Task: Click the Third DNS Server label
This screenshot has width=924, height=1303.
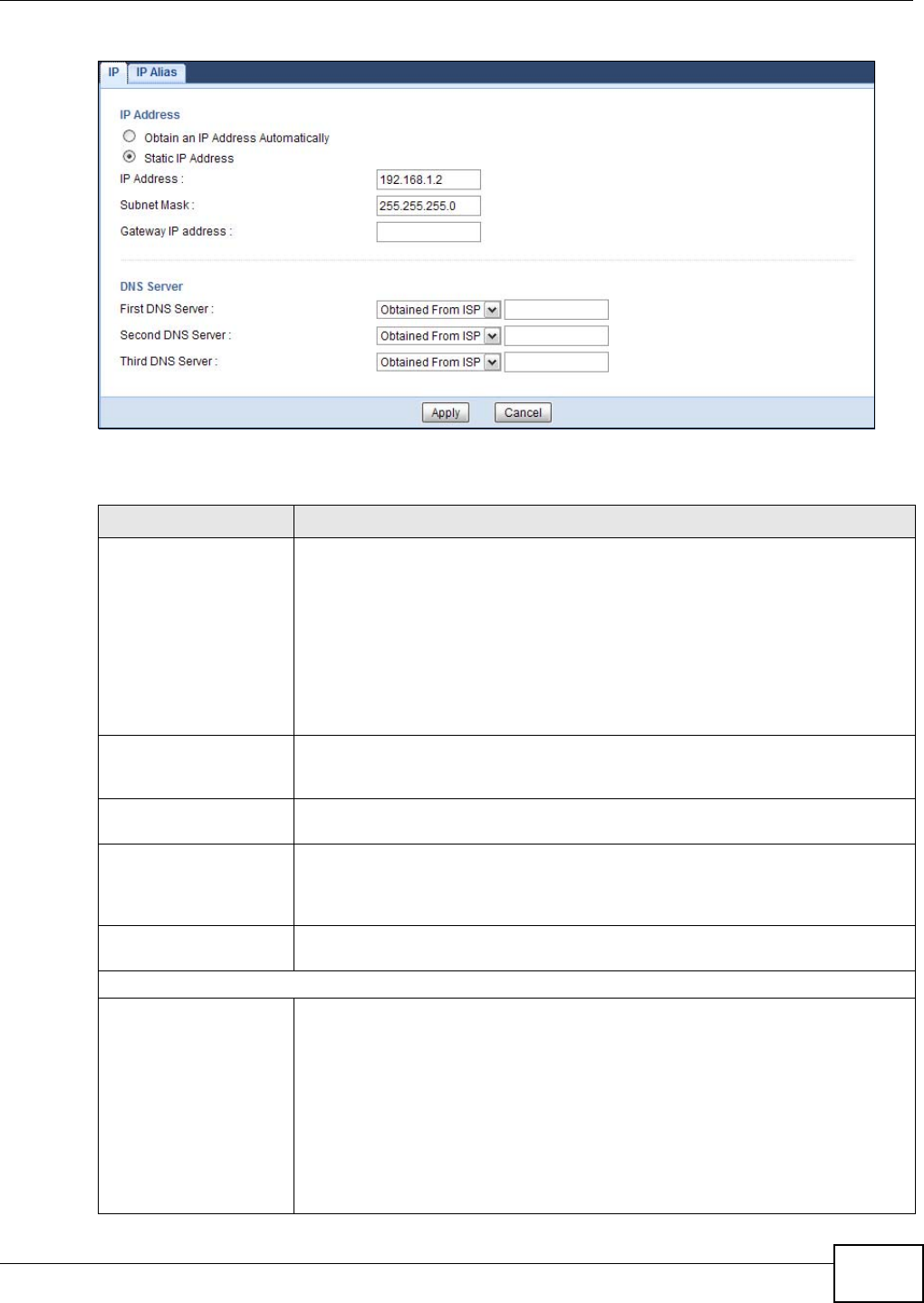Action: 168,362
